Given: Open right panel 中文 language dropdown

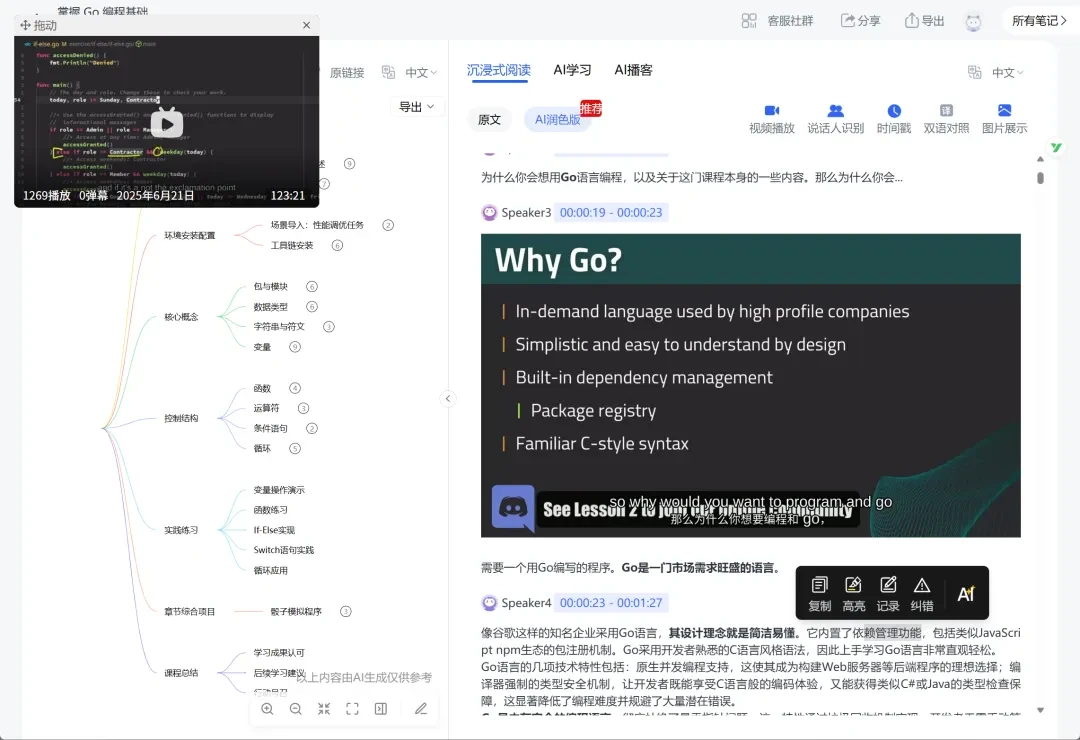Looking at the screenshot, I should (1008, 72).
